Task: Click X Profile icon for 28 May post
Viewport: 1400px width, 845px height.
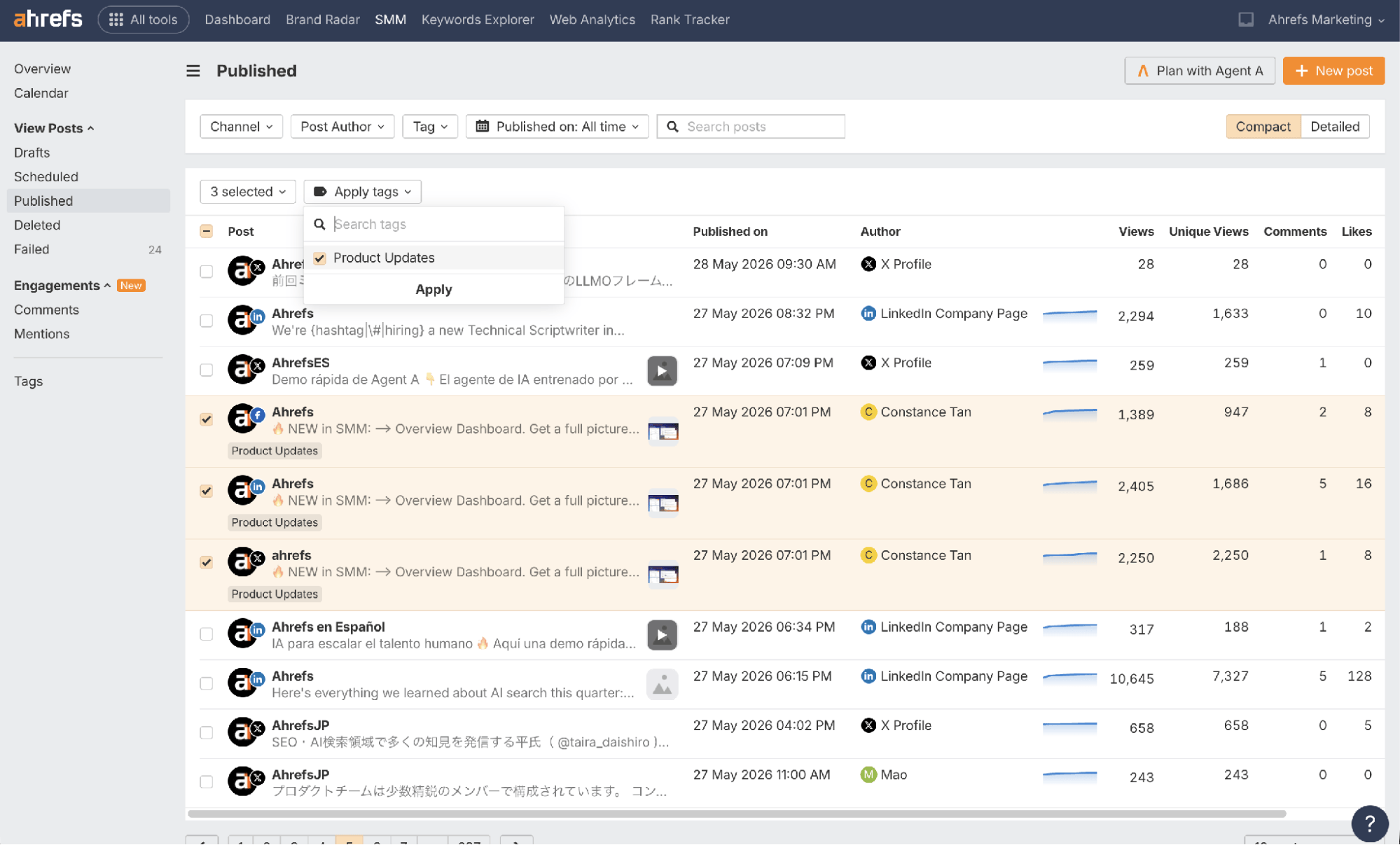Action: 868,264
